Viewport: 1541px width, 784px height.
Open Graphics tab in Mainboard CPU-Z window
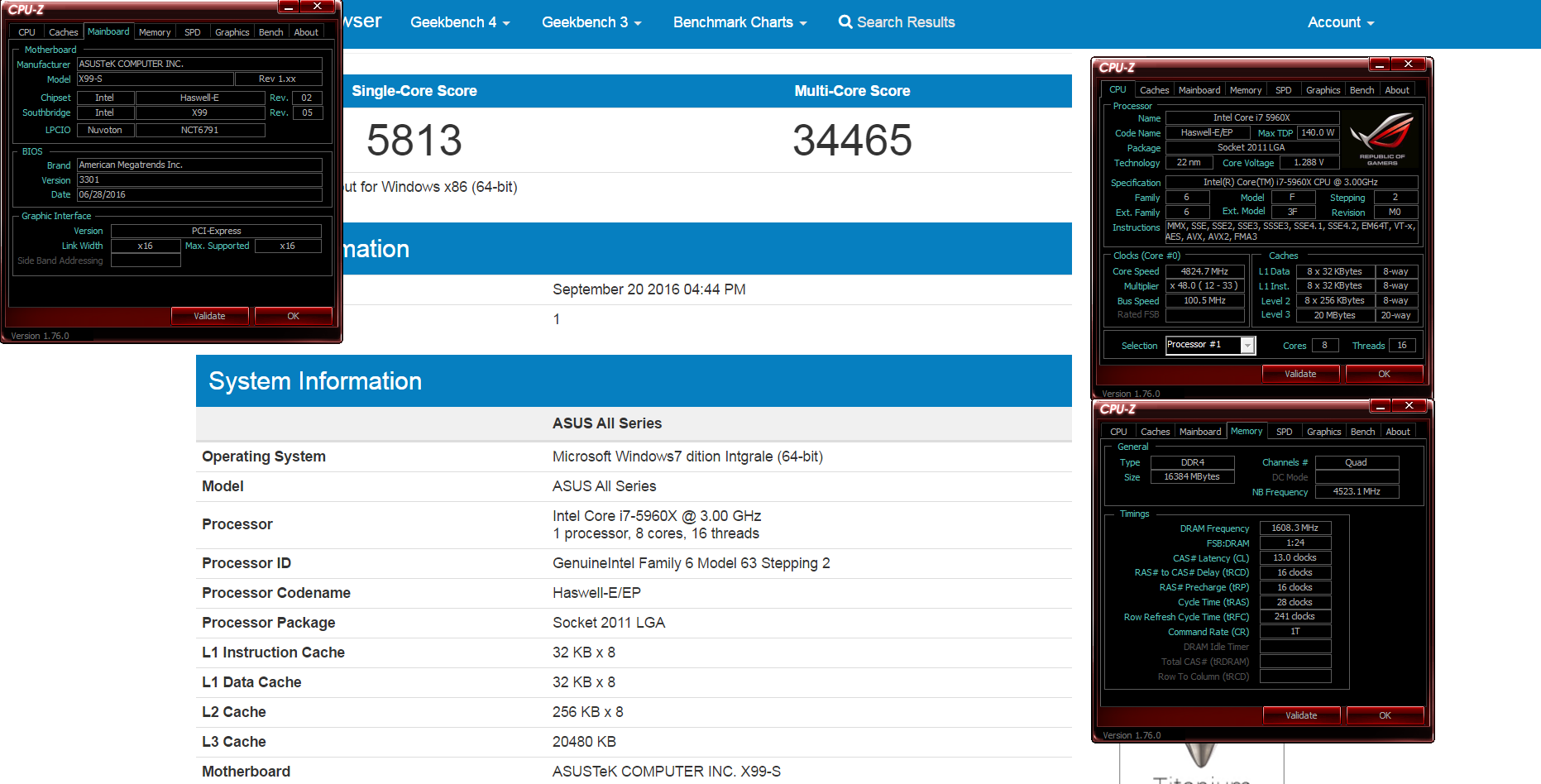pyautogui.click(x=232, y=32)
